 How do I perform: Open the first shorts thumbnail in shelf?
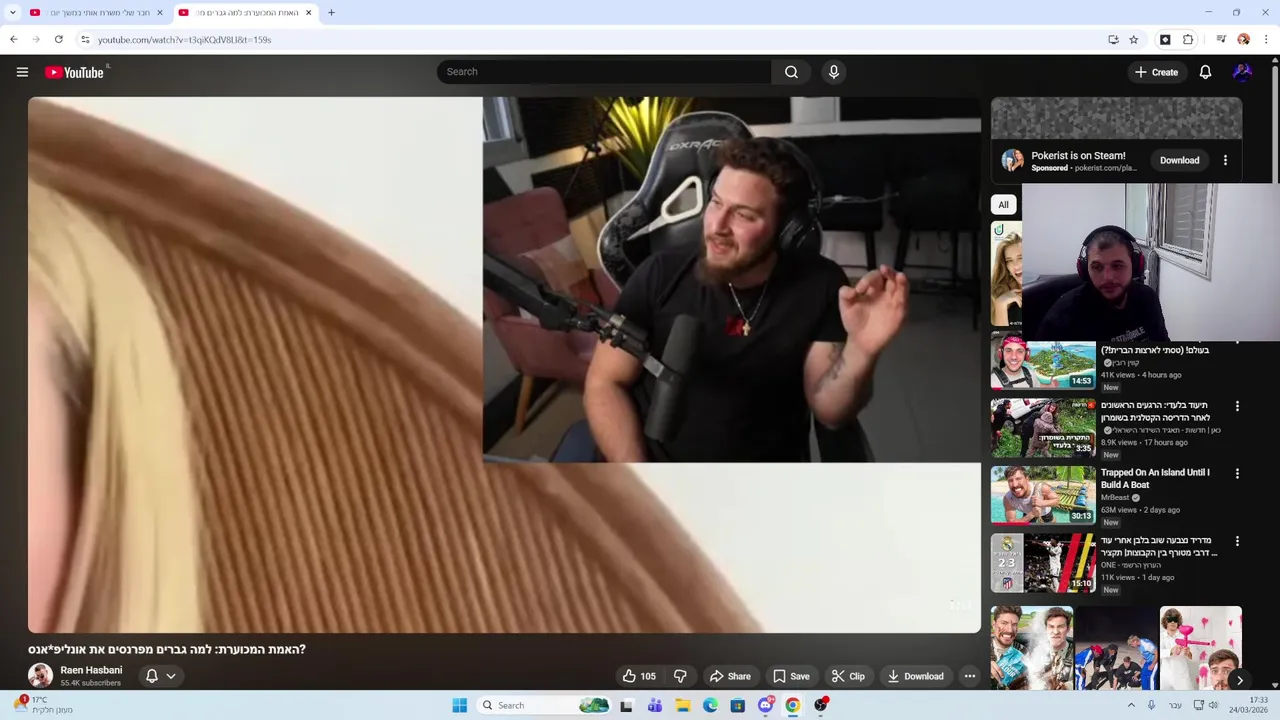(1032, 647)
